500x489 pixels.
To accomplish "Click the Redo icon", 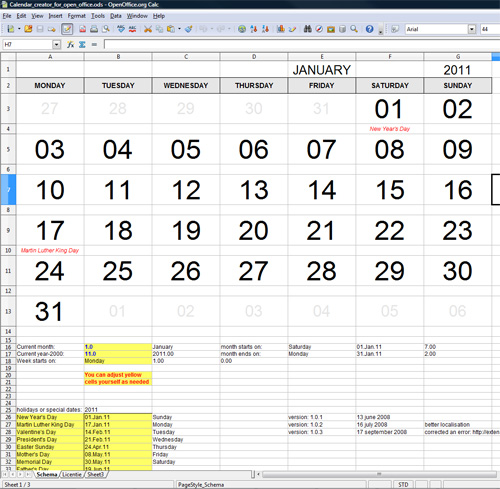I will 221,29.
